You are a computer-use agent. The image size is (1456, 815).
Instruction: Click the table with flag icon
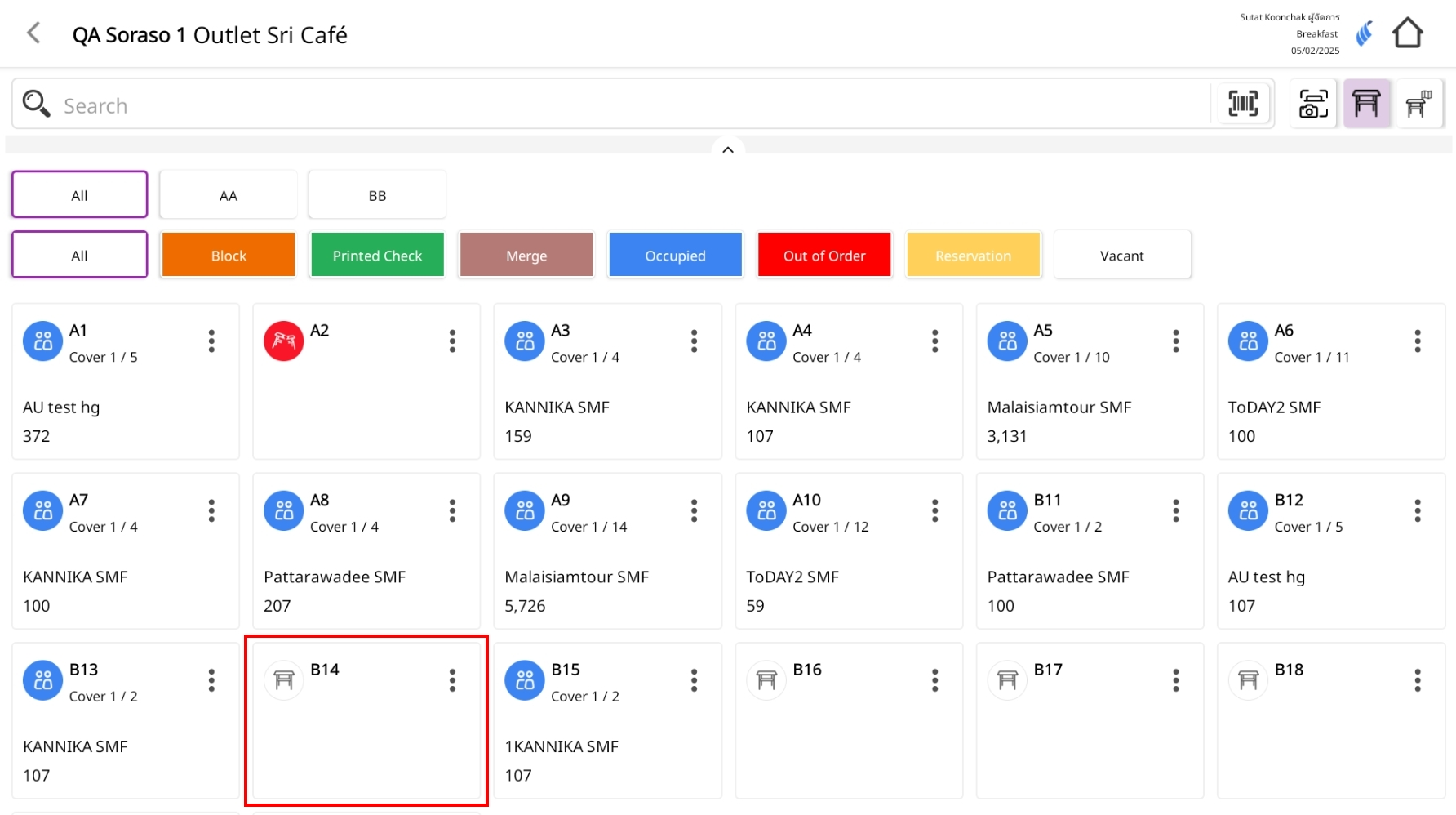pyautogui.click(x=1419, y=104)
